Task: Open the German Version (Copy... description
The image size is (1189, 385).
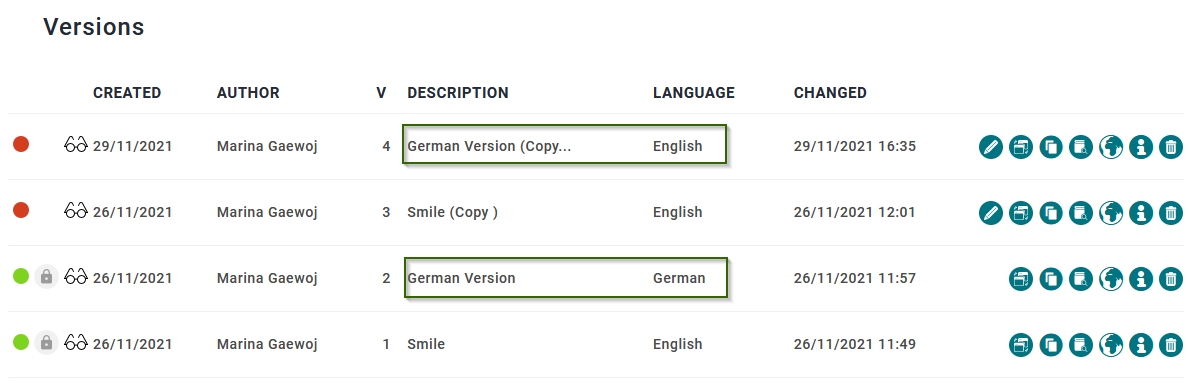Action: [x=489, y=146]
